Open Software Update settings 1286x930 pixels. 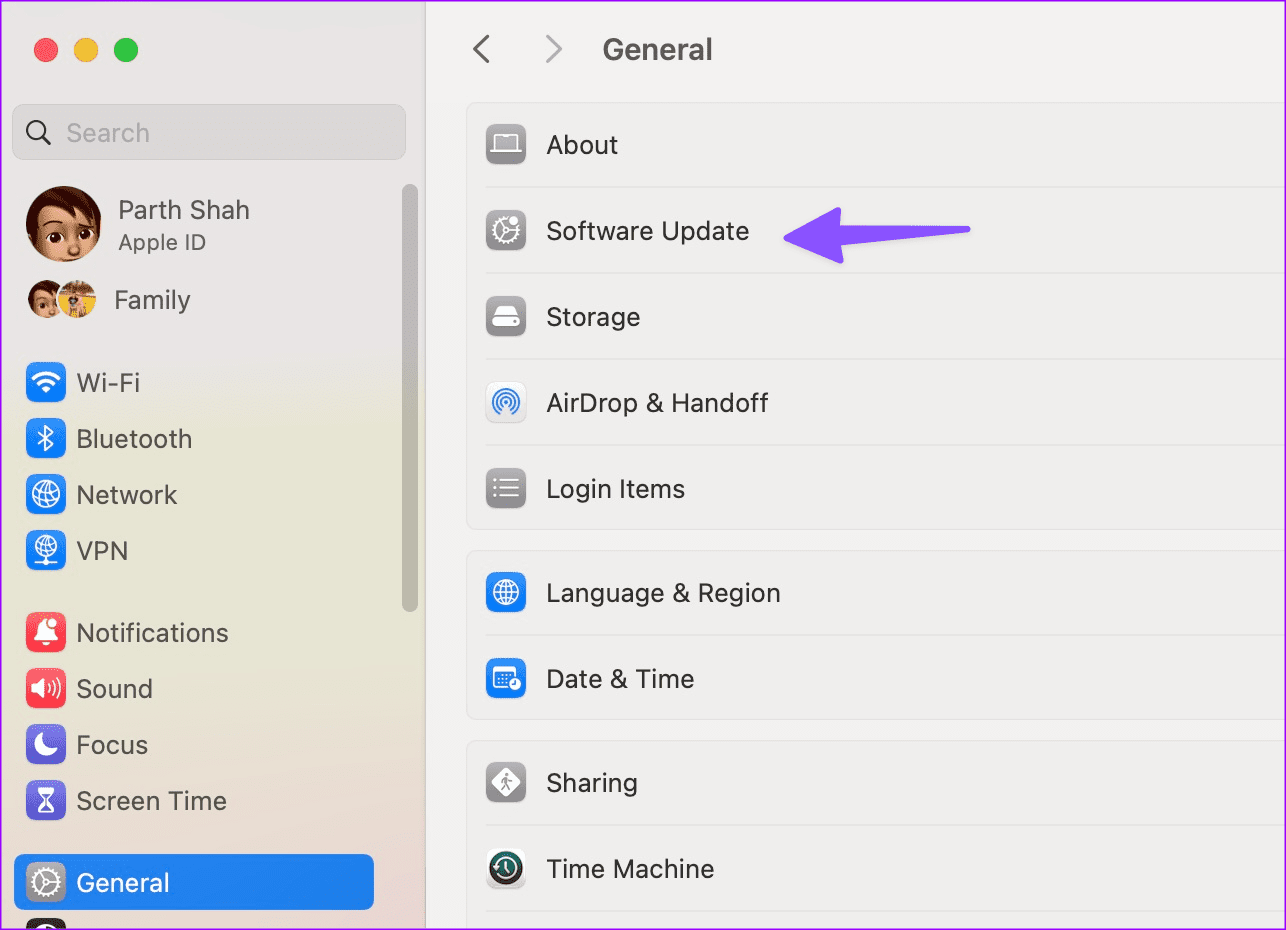pyautogui.click(x=876, y=231)
